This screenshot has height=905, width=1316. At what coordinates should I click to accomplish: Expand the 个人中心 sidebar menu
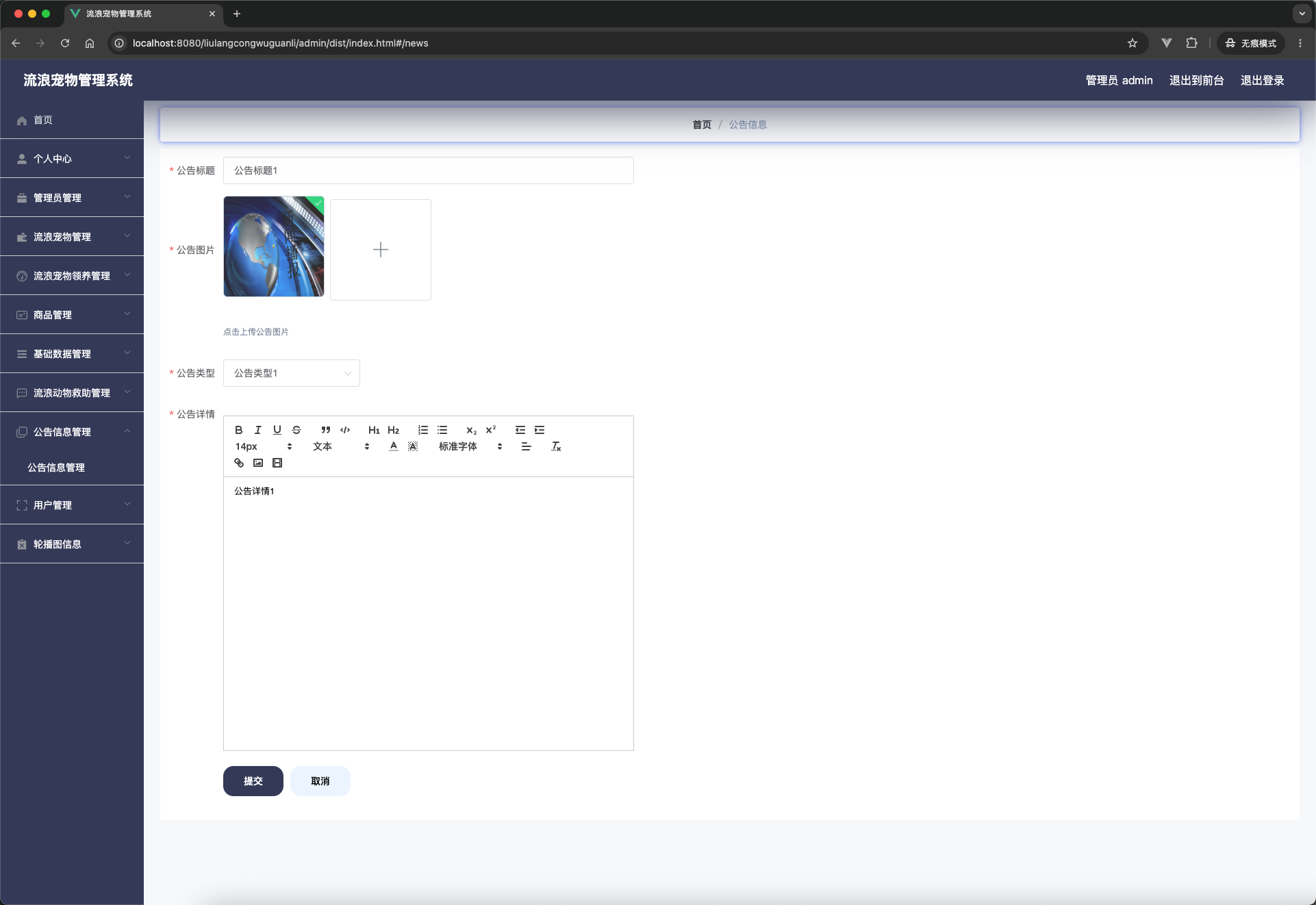pyautogui.click(x=72, y=158)
